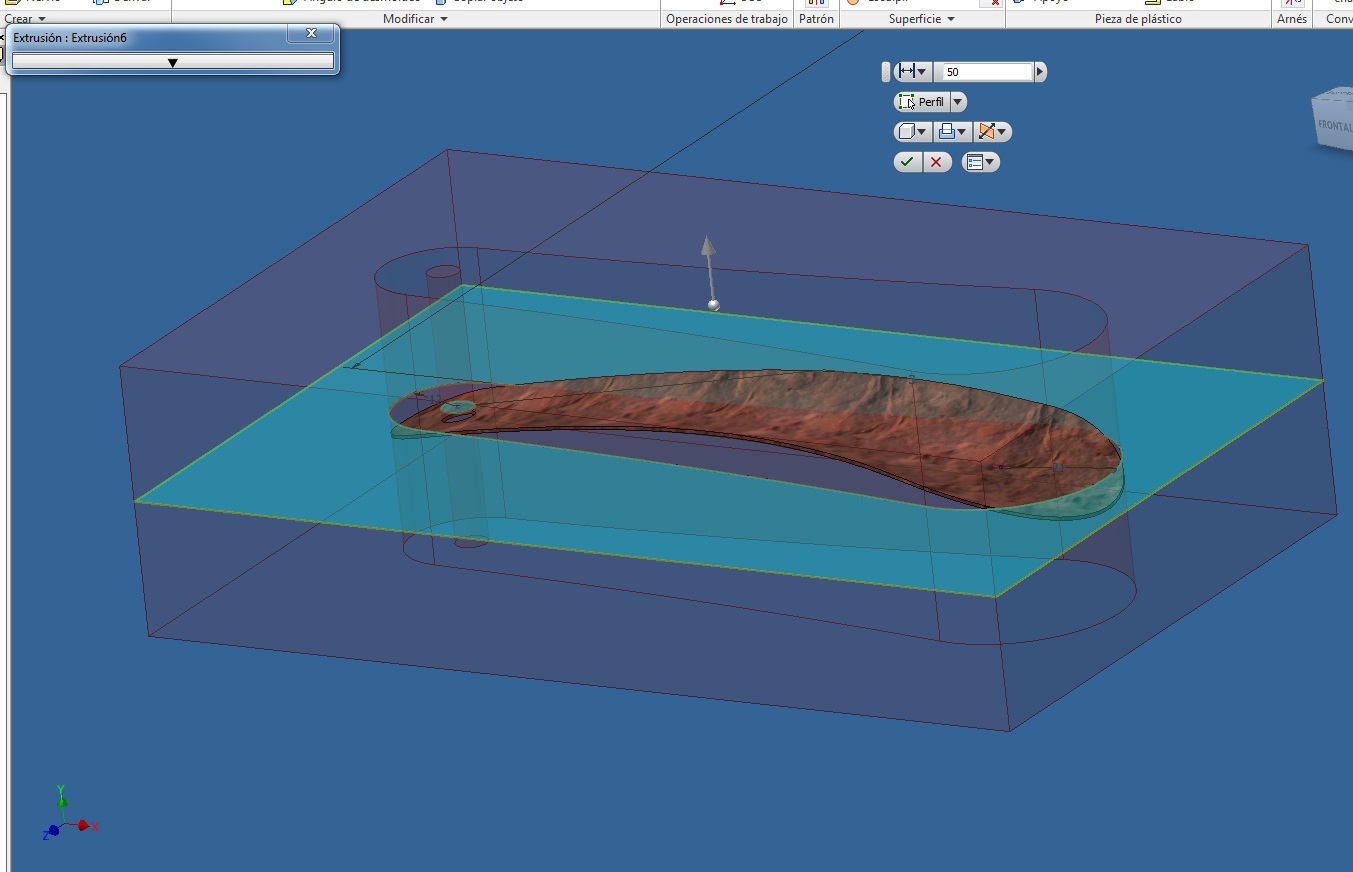Select the sphere handle on the sketch plane

pyautogui.click(x=713, y=305)
